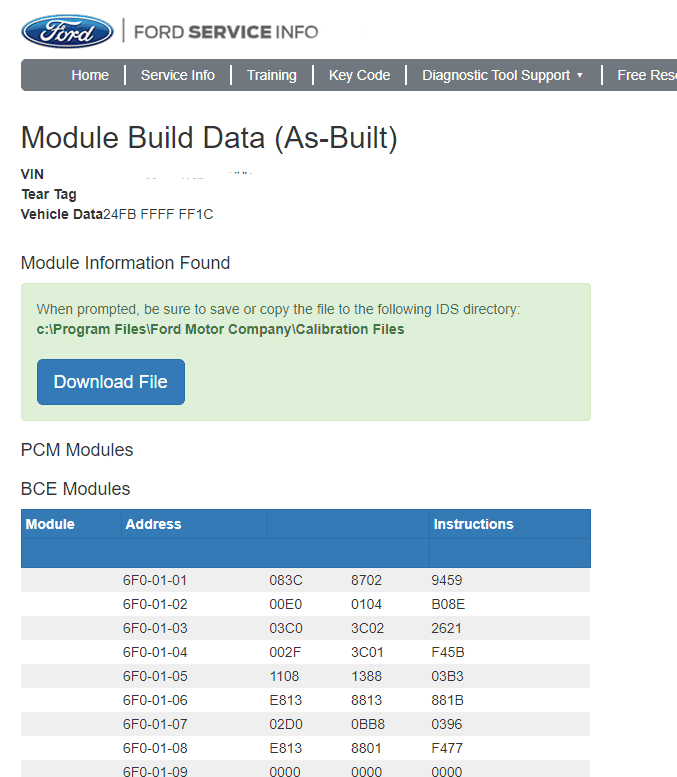Click the Instructions column header
The image size is (677, 777).
tap(473, 524)
